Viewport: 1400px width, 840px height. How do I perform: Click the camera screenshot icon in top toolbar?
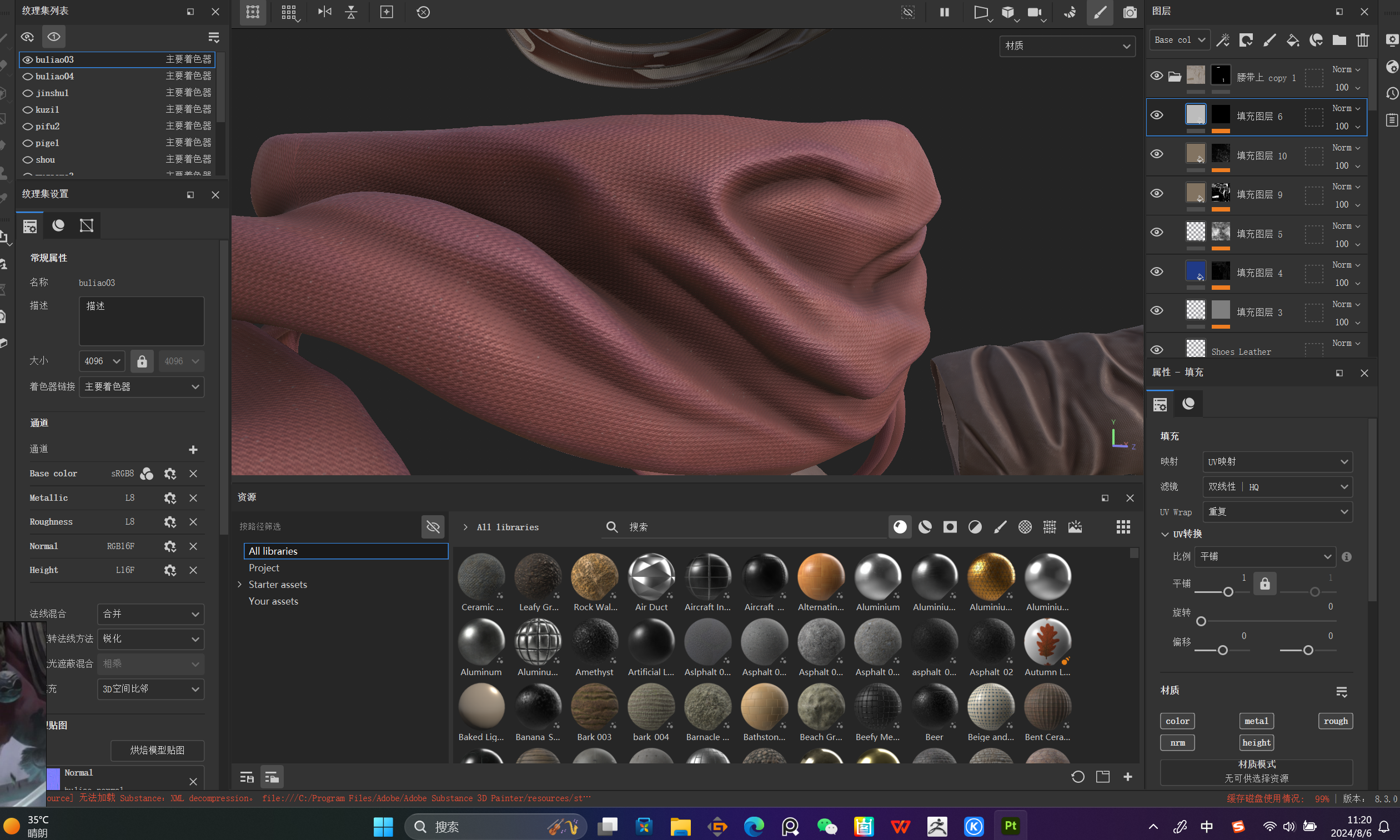[1129, 12]
